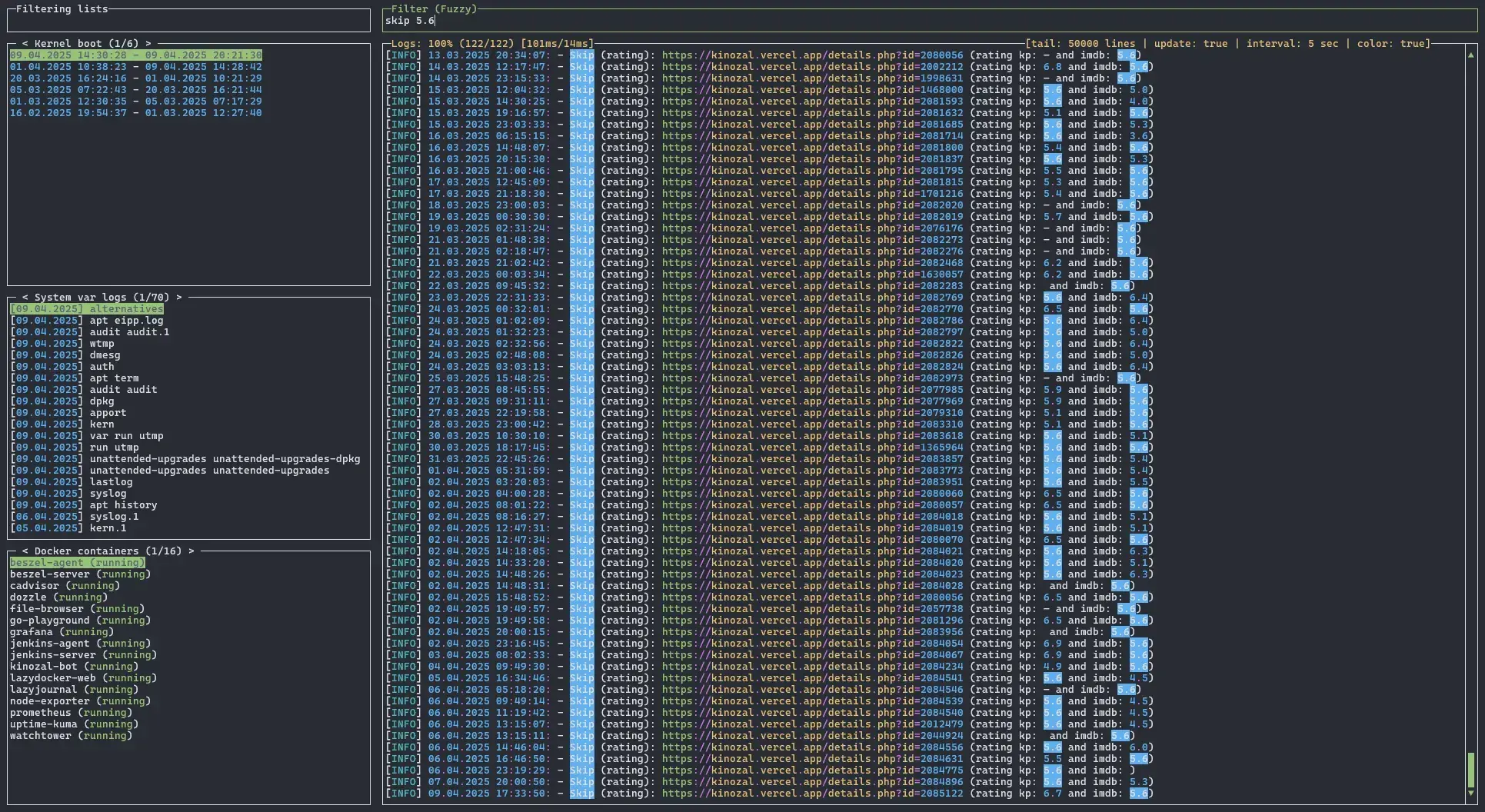This screenshot has height=812, width=1485.
Task: Select the lazyjournal container
Action: 75,690
